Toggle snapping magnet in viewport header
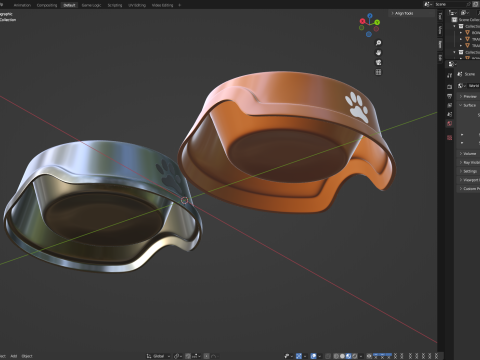Viewport: 480px width, 360px height. [x=188, y=356]
